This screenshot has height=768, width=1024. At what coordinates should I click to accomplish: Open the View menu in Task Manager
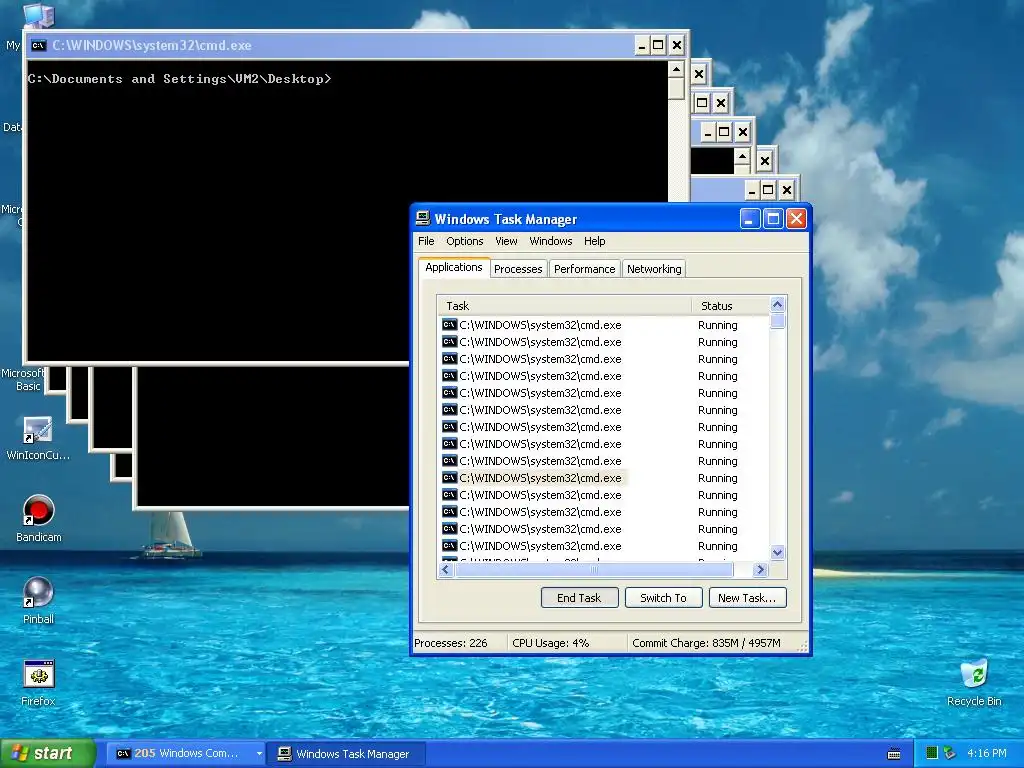pos(506,241)
